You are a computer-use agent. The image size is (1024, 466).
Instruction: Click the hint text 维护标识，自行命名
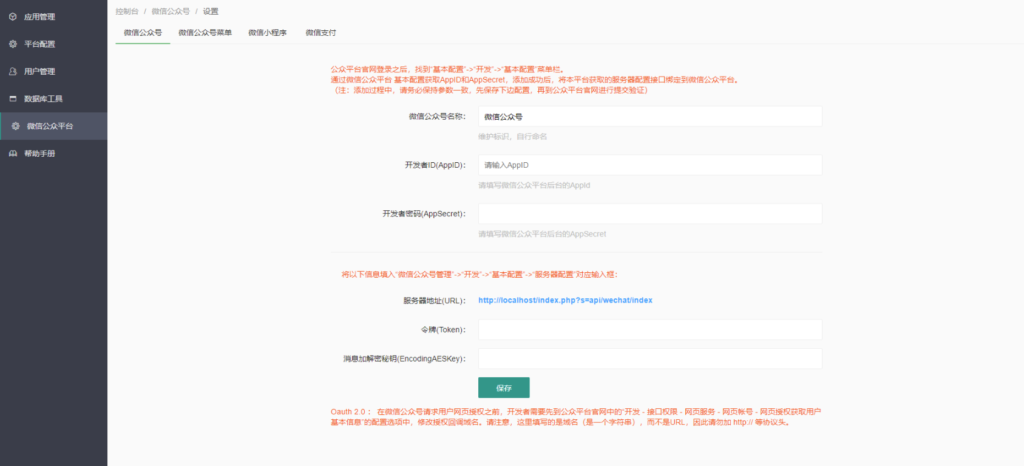pos(513,137)
